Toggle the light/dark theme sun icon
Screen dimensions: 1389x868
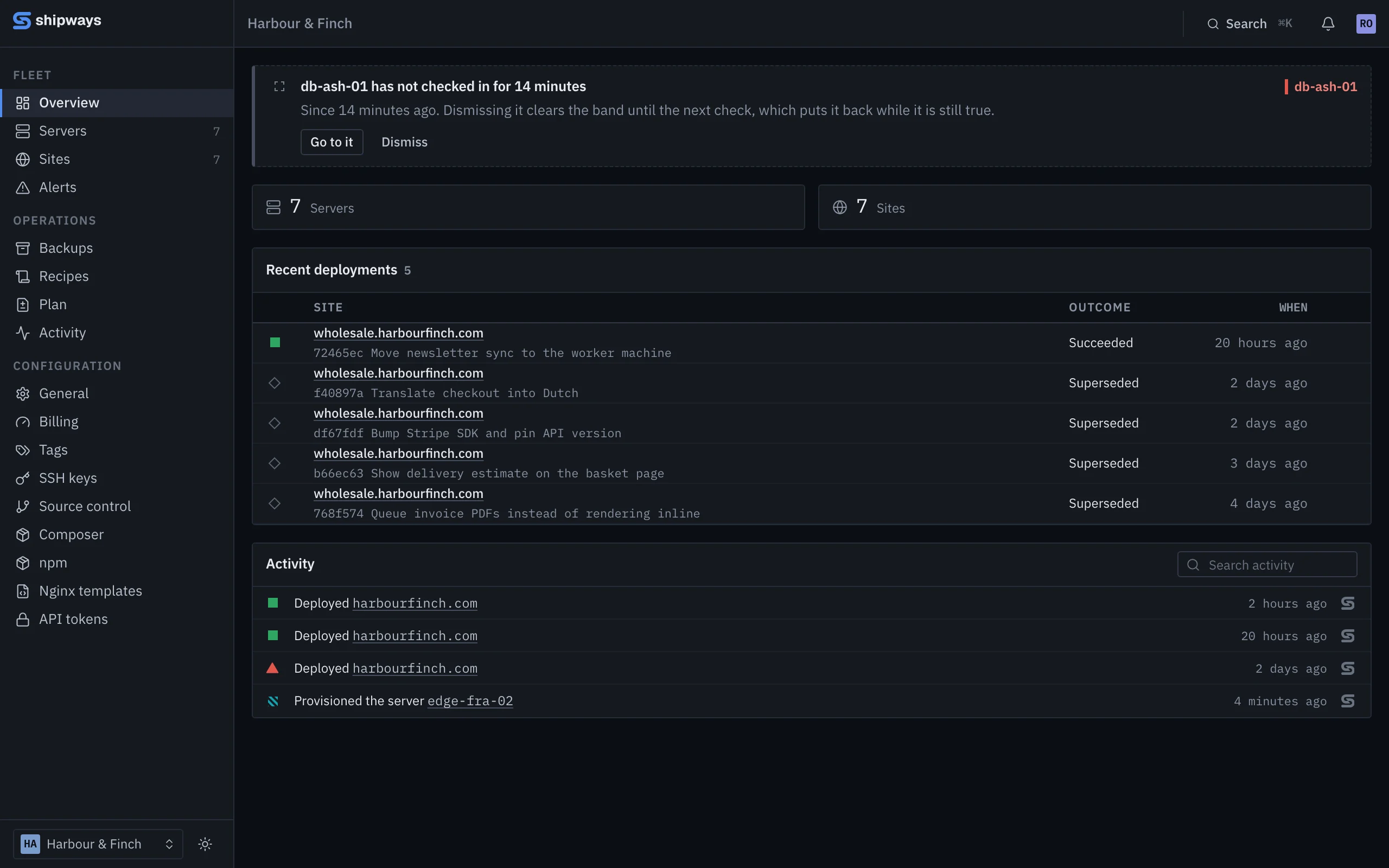205,844
